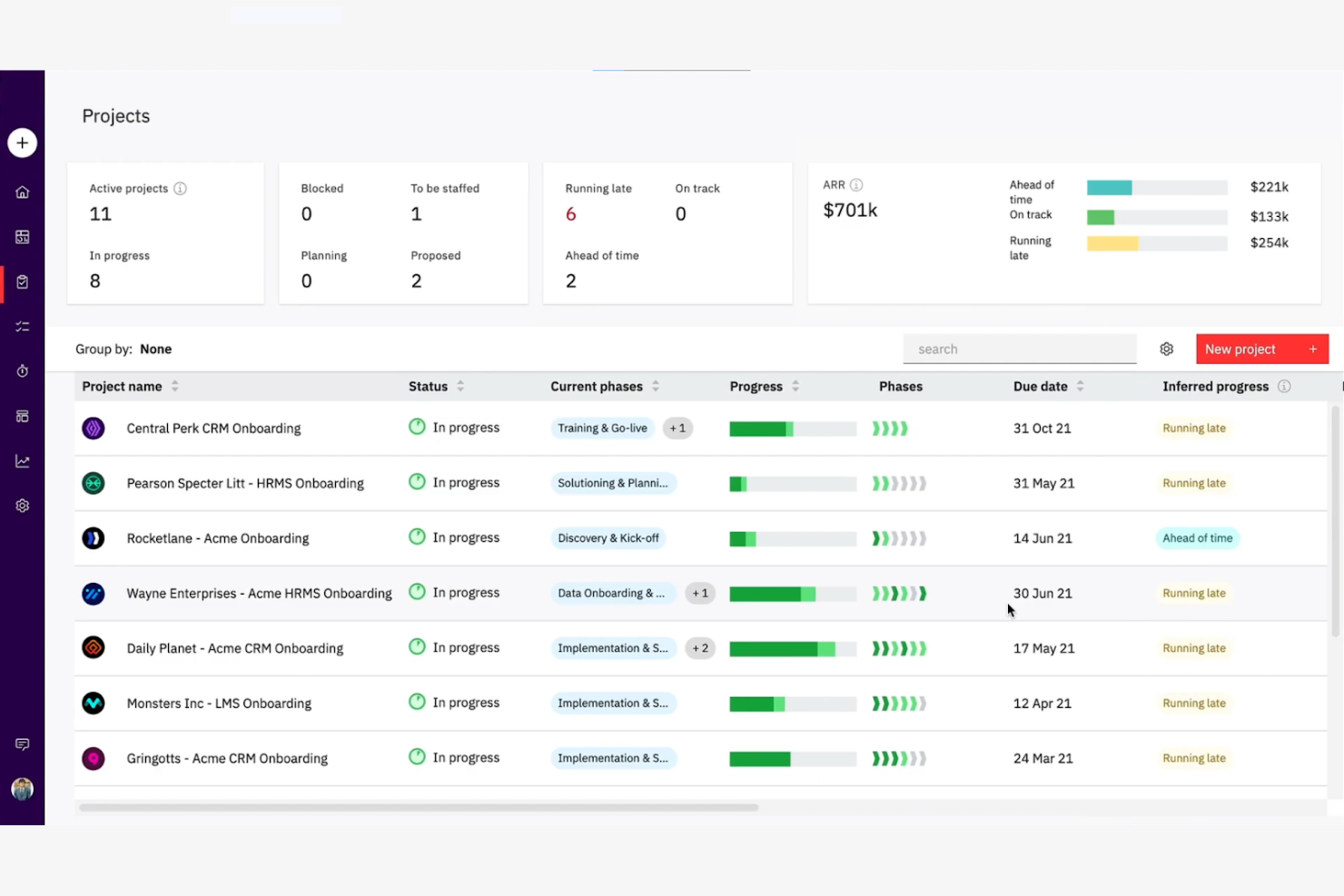1344x896 pixels.
Task: Click the Data Onboarding & ... phase chip
Action: [612, 594]
